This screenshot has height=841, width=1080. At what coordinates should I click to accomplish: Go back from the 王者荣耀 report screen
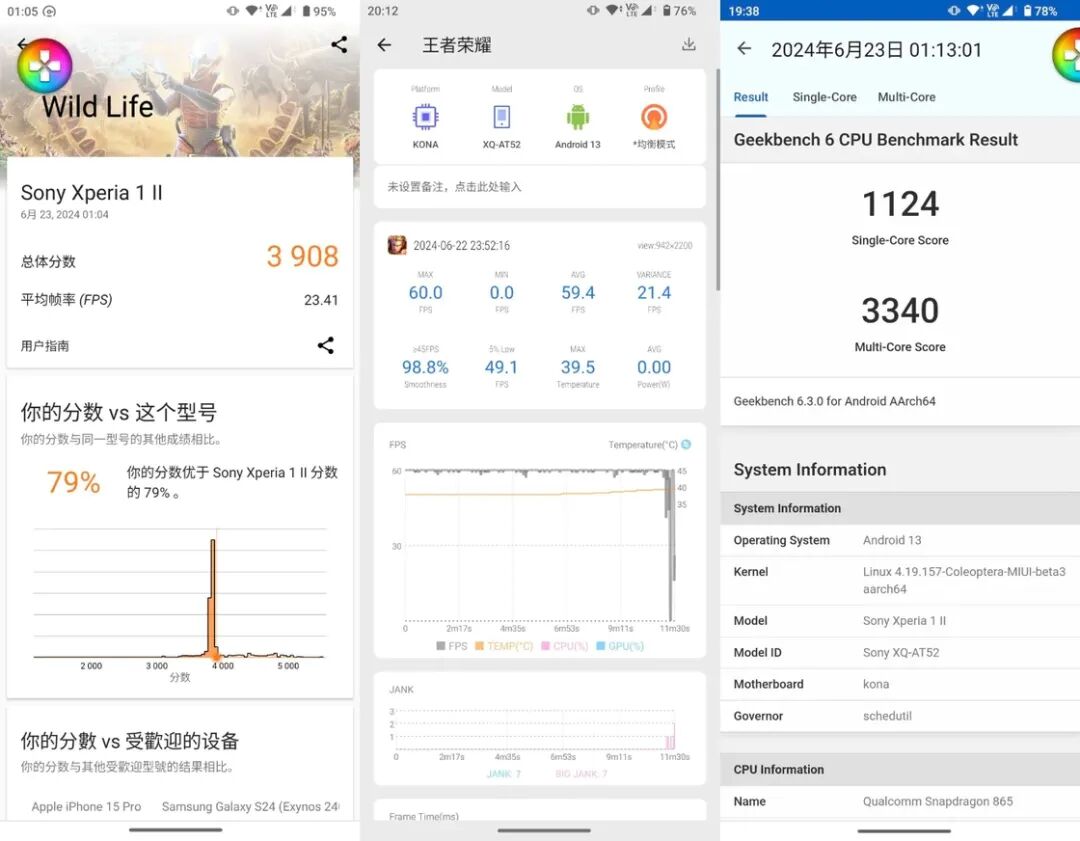[384, 45]
